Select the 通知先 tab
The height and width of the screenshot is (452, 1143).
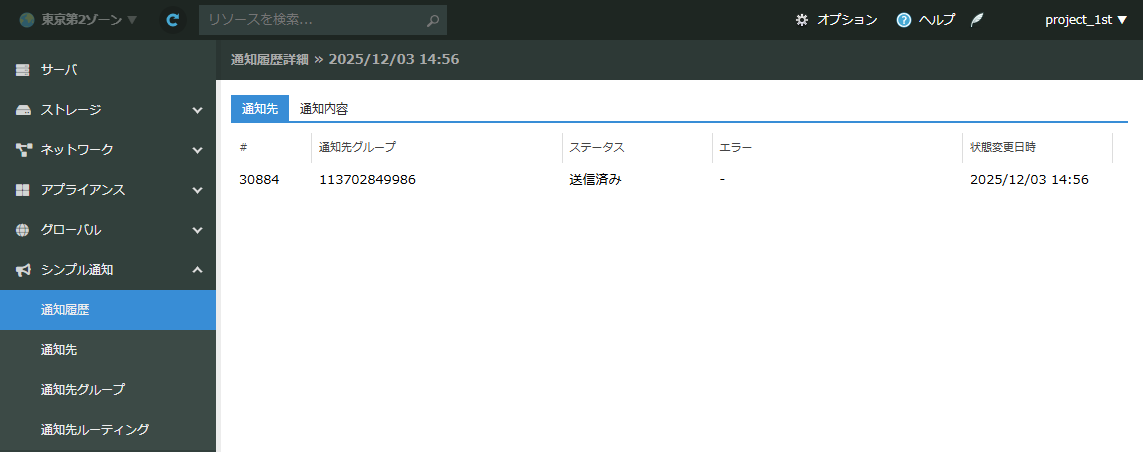259,109
